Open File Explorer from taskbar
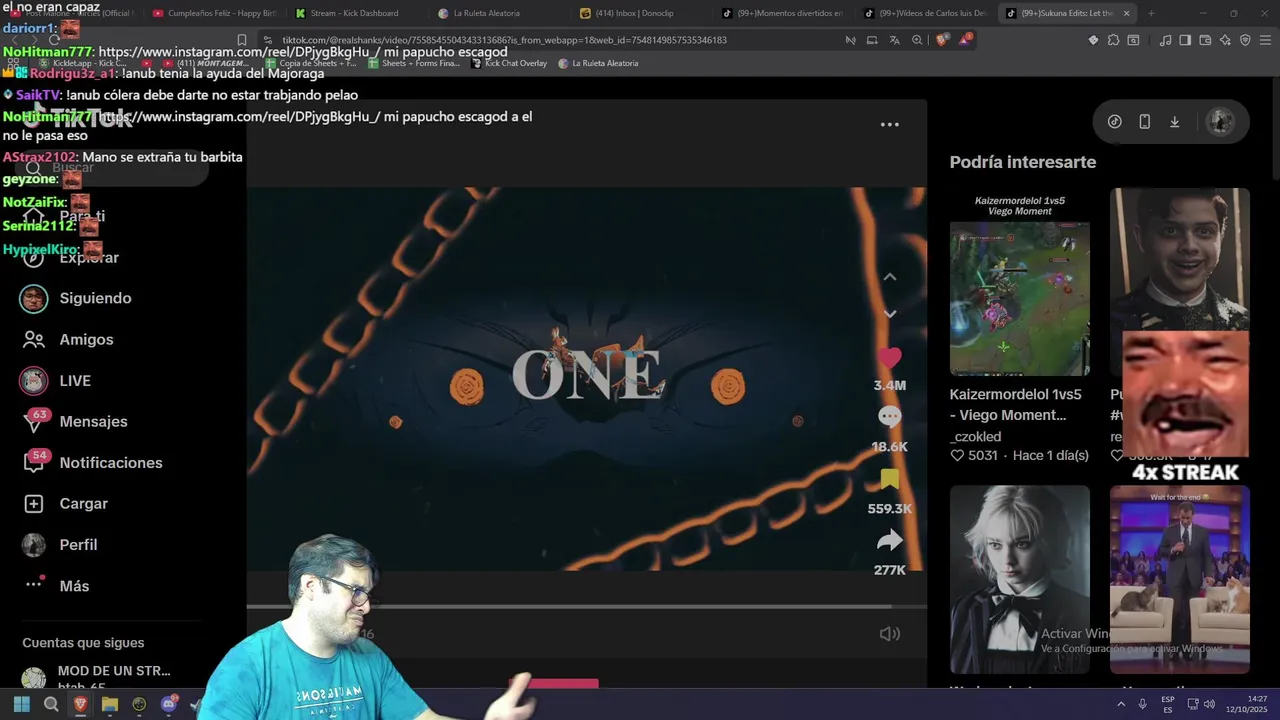This screenshot has width=1280, height=720. [110, 705]
